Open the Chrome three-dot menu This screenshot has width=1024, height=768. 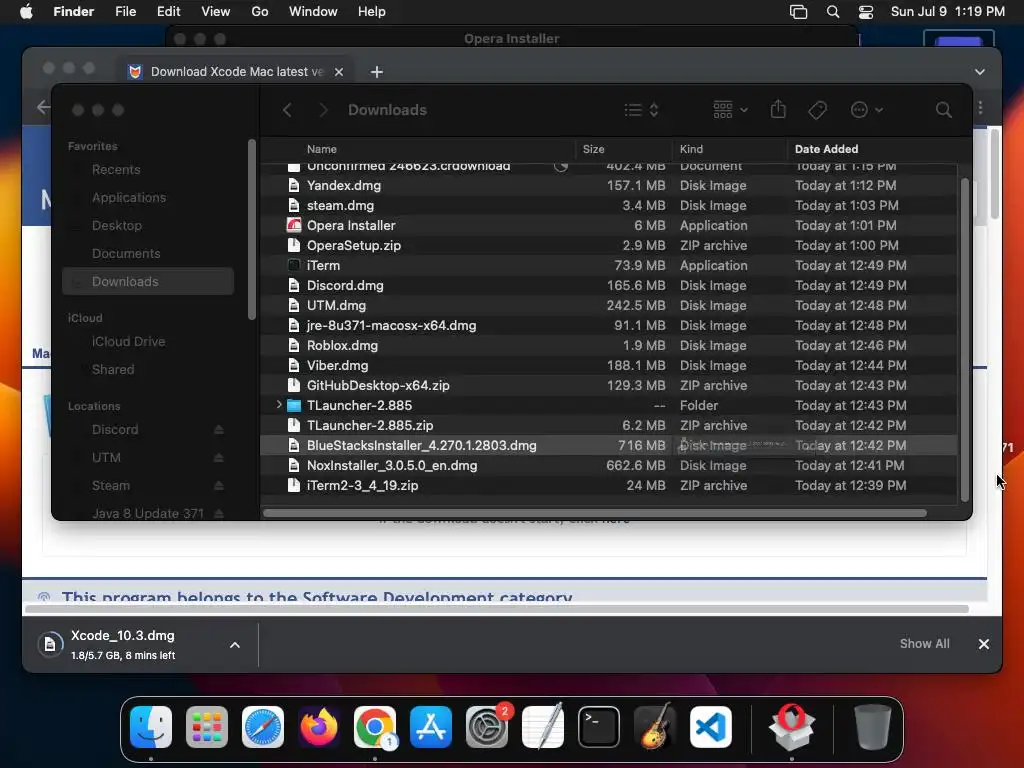click(980, 107)
